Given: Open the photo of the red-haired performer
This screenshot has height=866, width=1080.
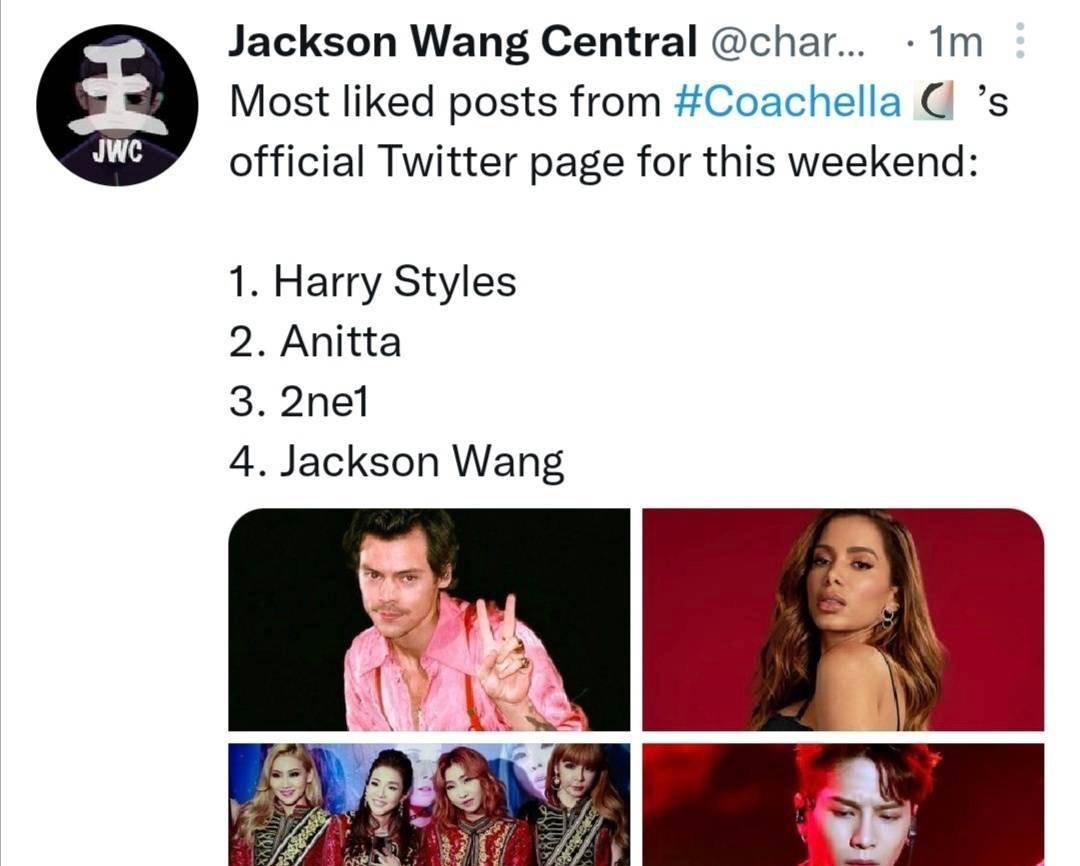Looking at the screenshot, I should (x=843, y=804).
